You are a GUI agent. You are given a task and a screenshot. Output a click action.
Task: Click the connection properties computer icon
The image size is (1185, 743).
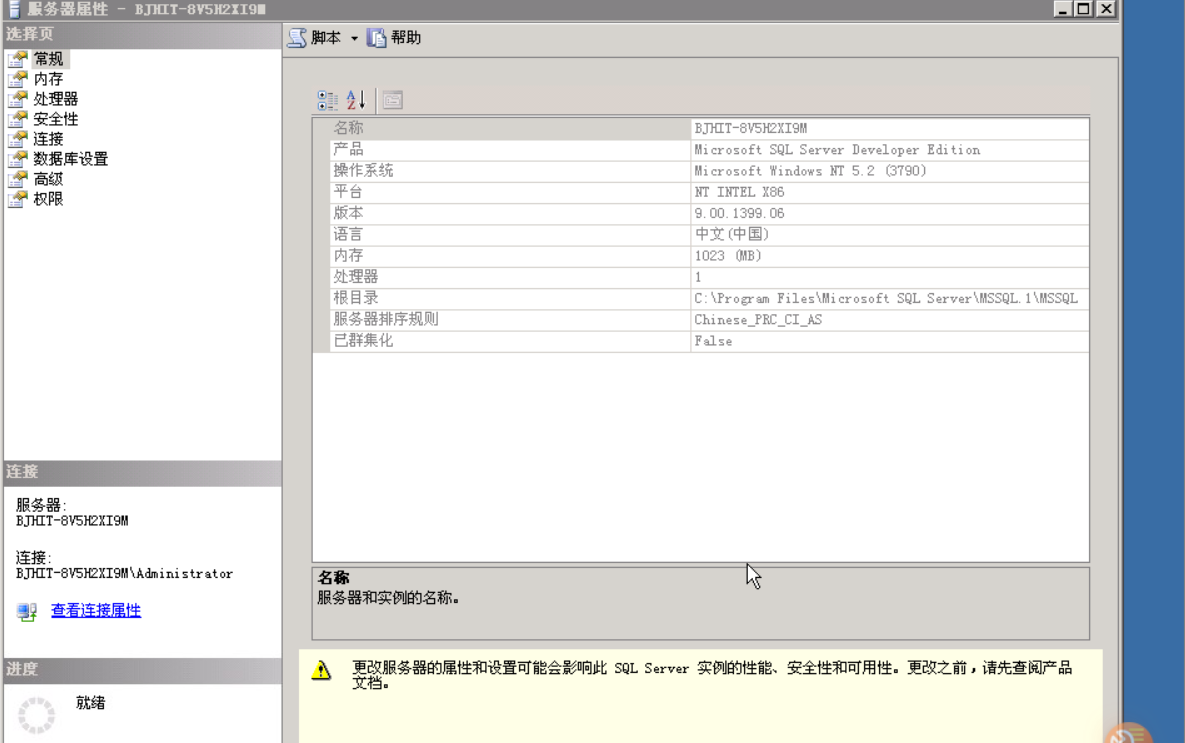pos(26,611)
